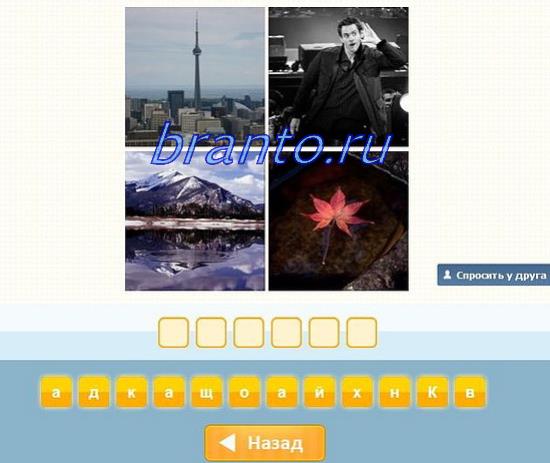Viewport: 550px width, 463px height.
Task: Choose the letter tile 'в'
Action: [x=470, y=392]
